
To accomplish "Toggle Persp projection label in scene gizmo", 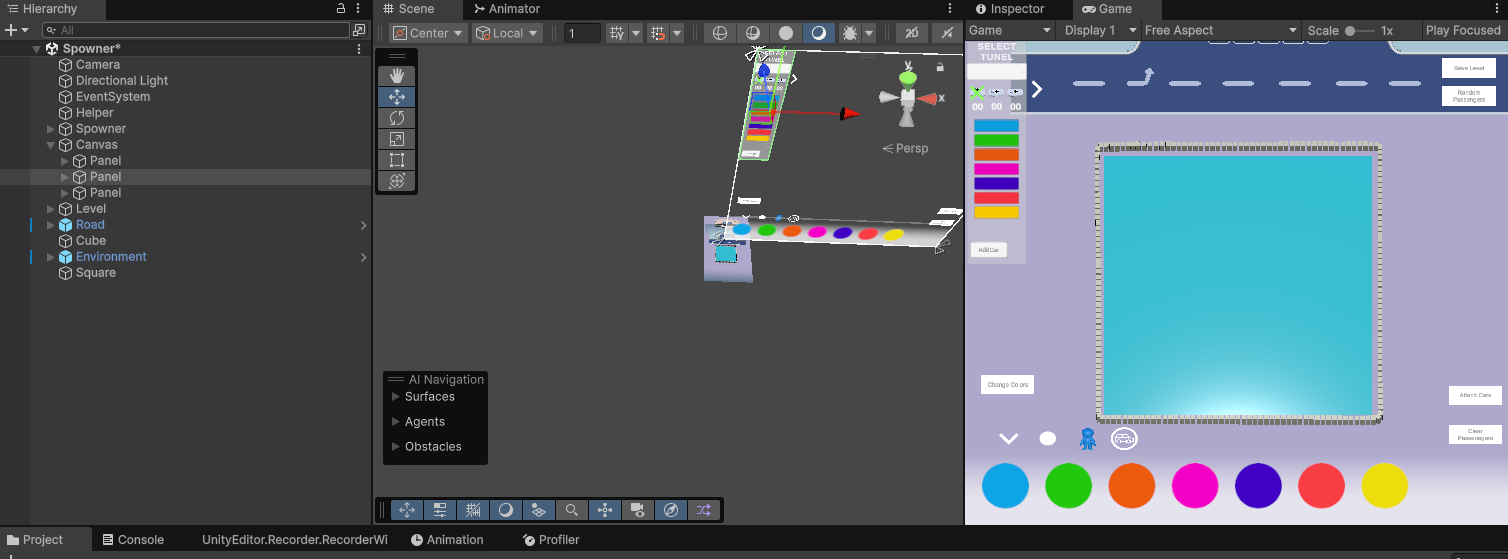I will click(905, 148).
